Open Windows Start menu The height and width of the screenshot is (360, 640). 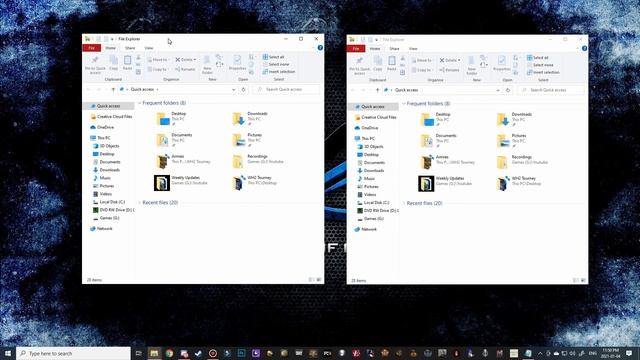pos(8,353)
